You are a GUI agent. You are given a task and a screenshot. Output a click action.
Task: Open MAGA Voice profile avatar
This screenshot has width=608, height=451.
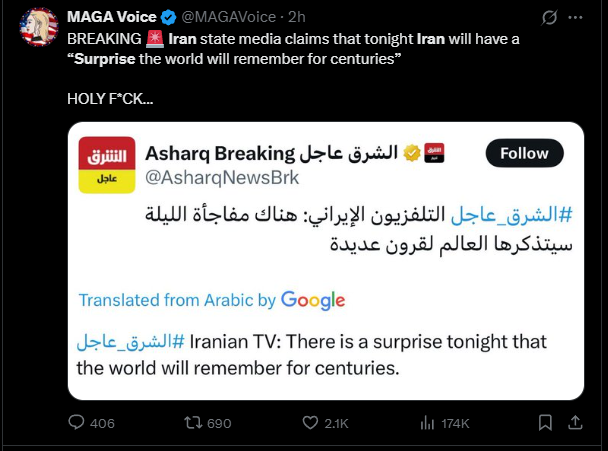39,27
